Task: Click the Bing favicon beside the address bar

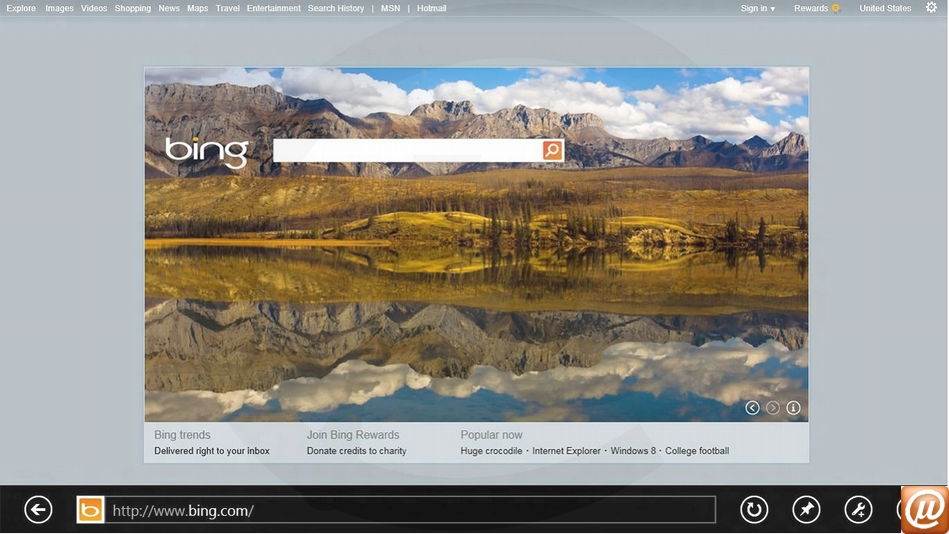Action: click(90, 510)
